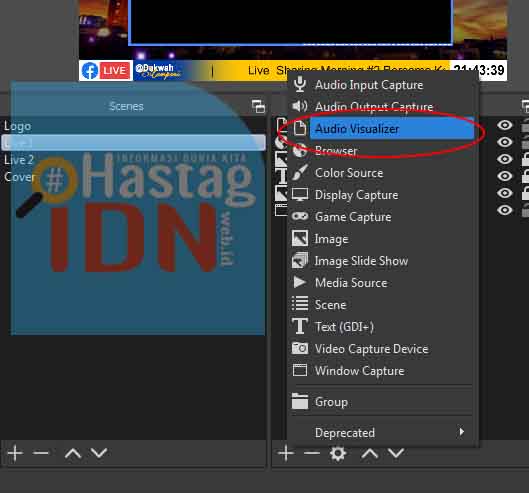
Task: Click the highlighted scene under Logo
Action: tap(134, 142)
